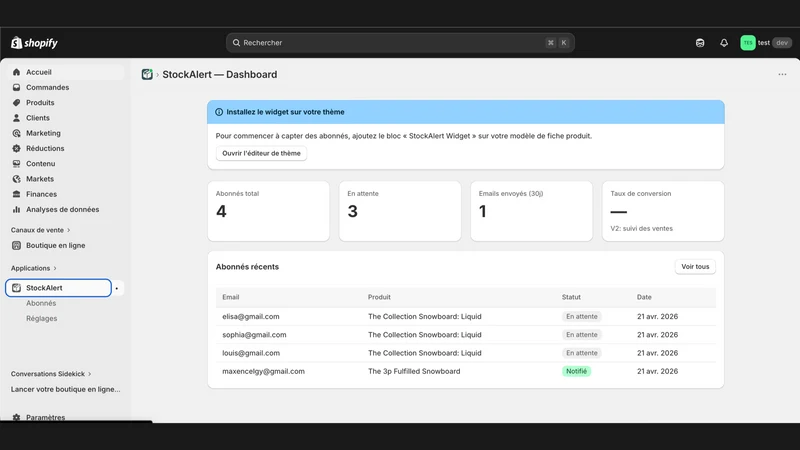This screenshot has width=800, height=450.
Task: Click the Commandes inbox icon
Action: pyautogui.click(x=16, y=87)
